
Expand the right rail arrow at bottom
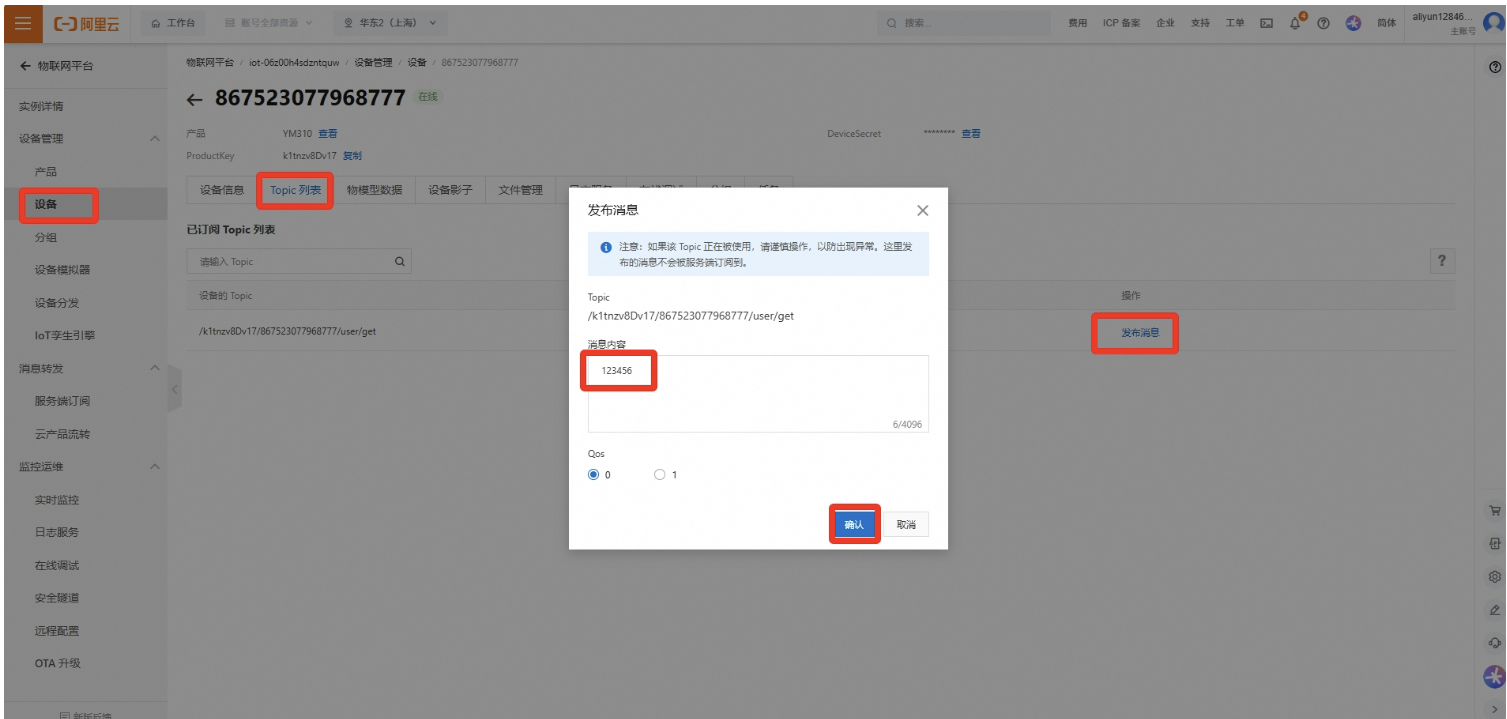(1494, 709)
